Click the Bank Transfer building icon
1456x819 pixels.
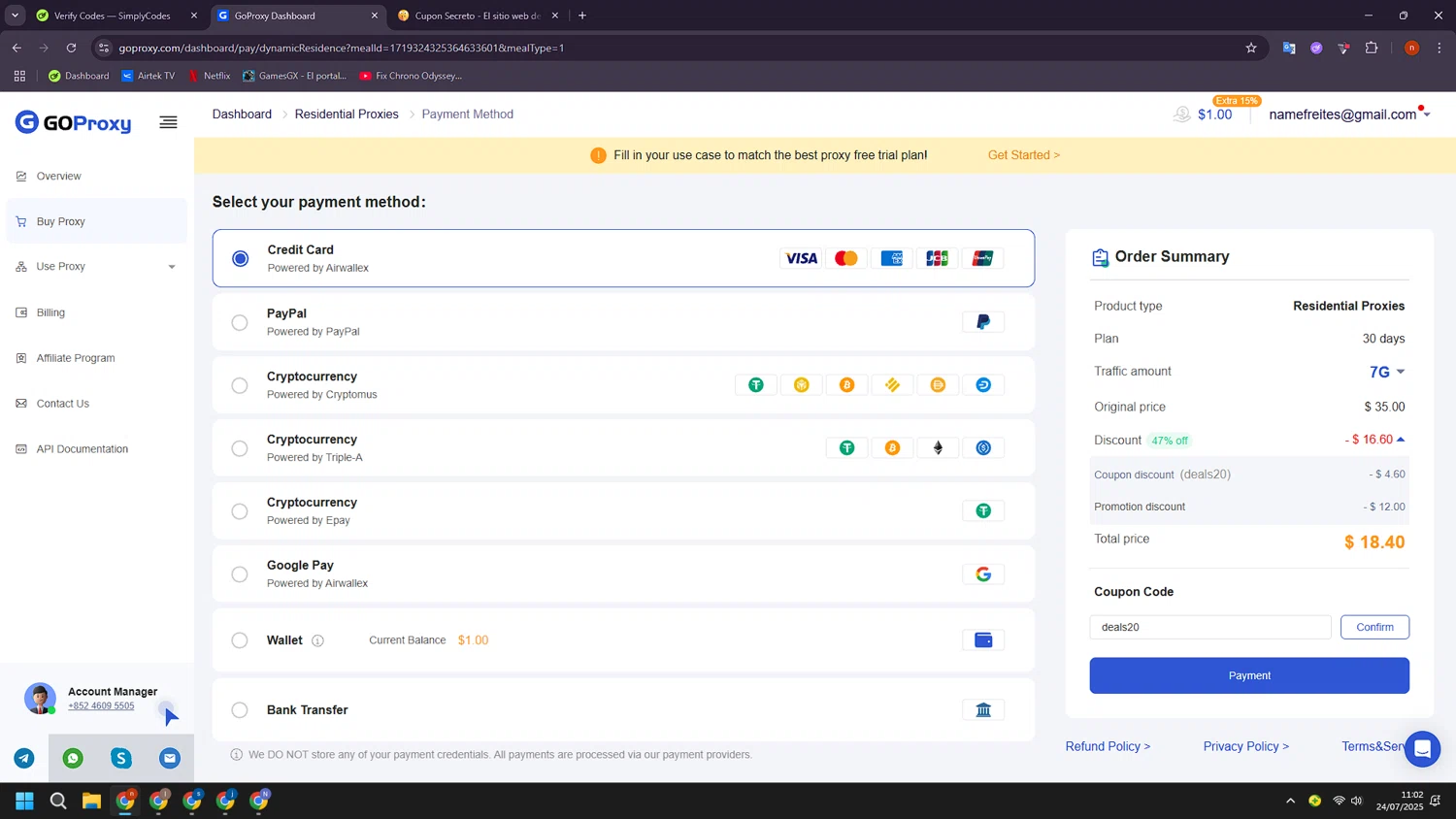click(x=983, y=710)
